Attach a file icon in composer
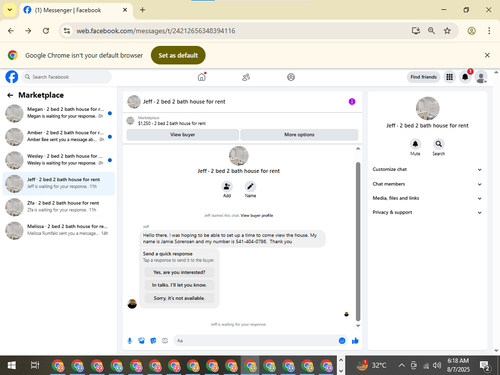The height and width of the screenshot is (375, 500). coord(141,341)
